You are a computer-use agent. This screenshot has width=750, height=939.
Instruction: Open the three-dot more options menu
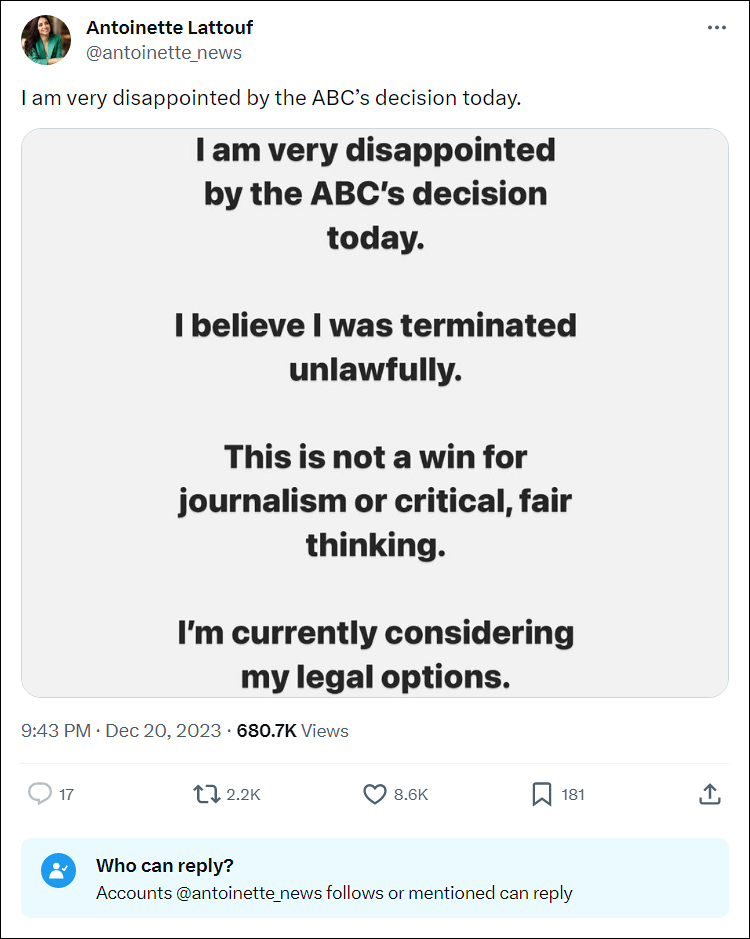716,28
